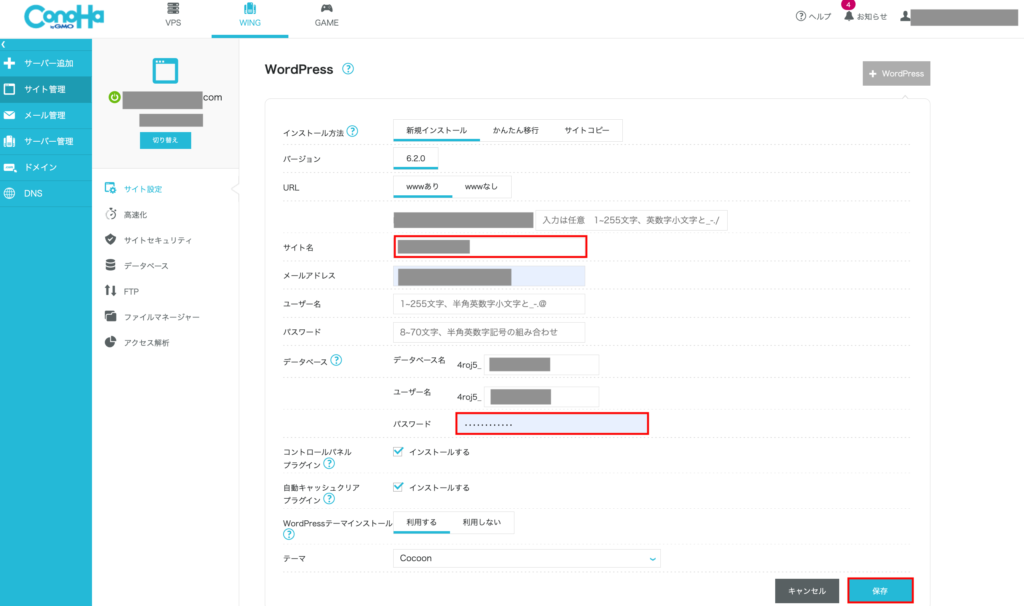Open メール管理 mail icon
Screen dimensions: 1024x606
(x=9, y=115)
